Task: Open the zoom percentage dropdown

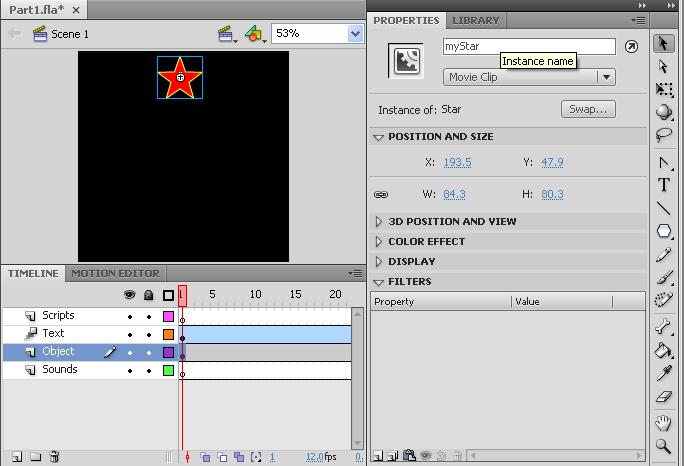Action: pyautogui.click(x=355, y=34)
